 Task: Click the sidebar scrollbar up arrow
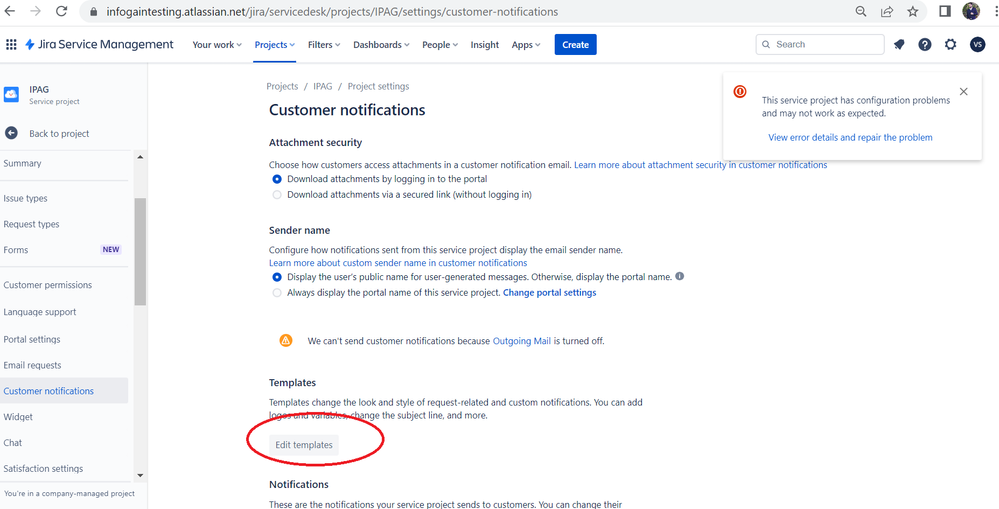point(140,157)
